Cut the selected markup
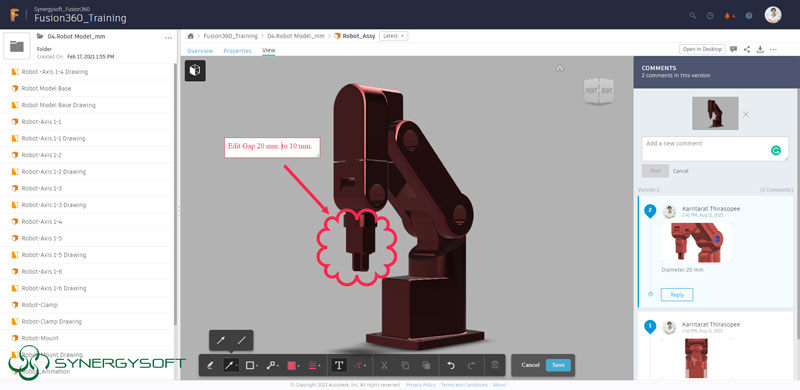 coord(385,365)
